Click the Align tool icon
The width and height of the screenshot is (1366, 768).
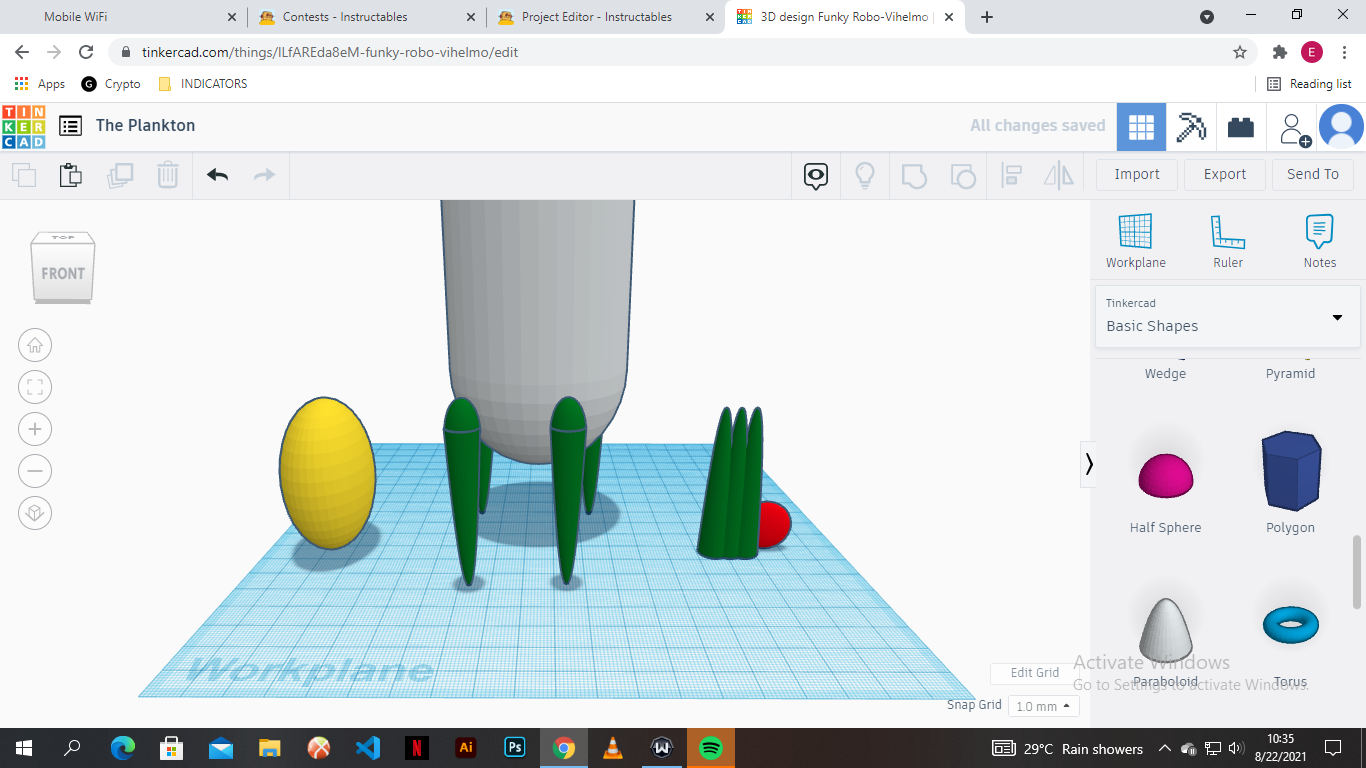(x=1011, y=176)
